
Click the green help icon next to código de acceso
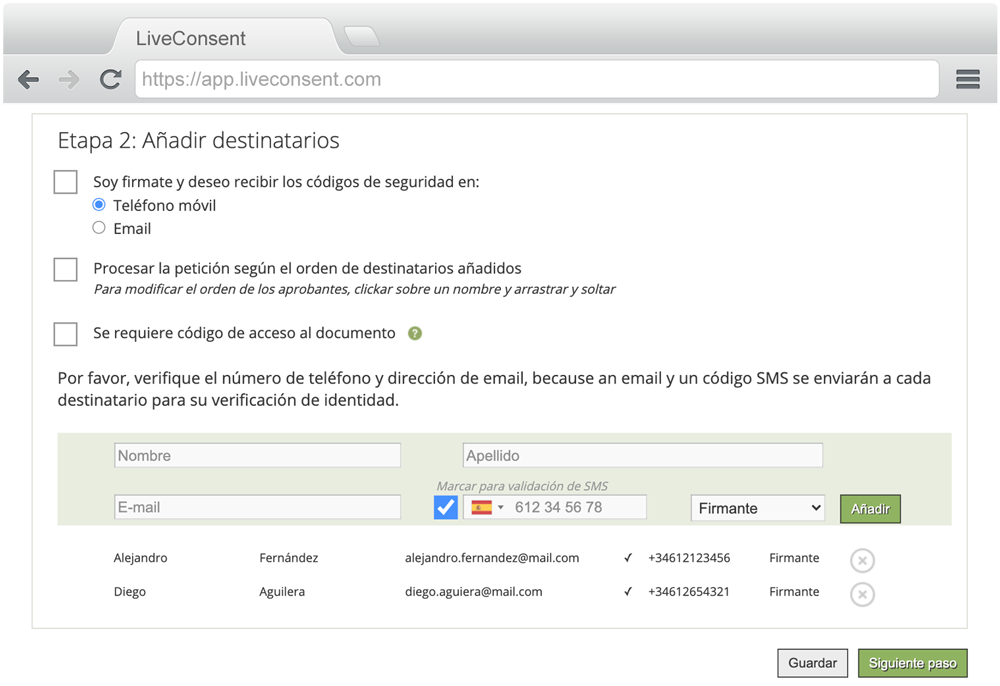pos(414,333)
